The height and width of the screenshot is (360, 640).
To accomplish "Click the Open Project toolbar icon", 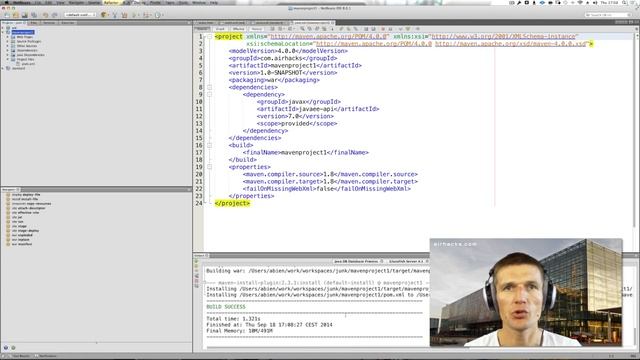I will [x=24, y=15].
